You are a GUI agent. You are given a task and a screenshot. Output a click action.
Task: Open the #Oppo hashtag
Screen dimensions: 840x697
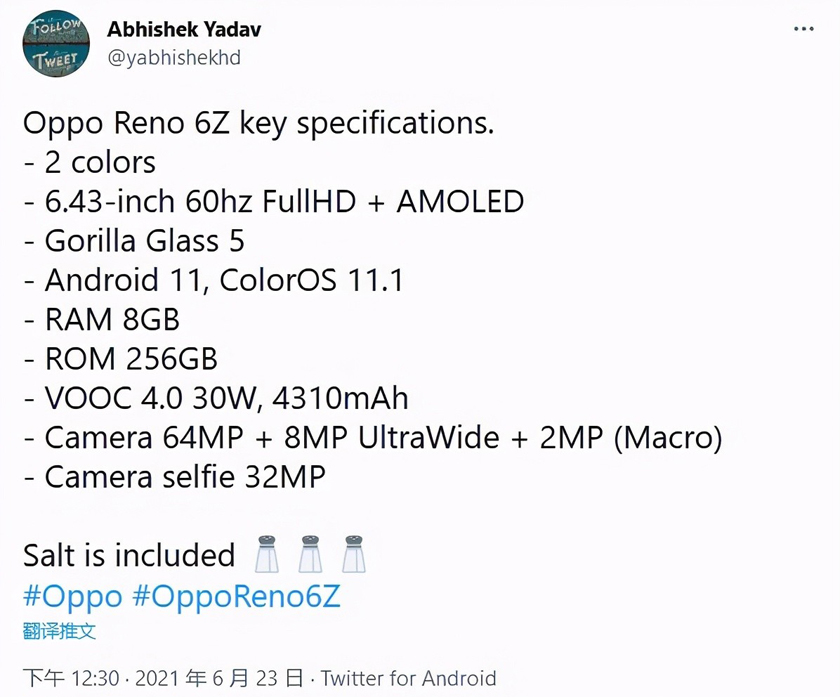click(x=73, y=597)
